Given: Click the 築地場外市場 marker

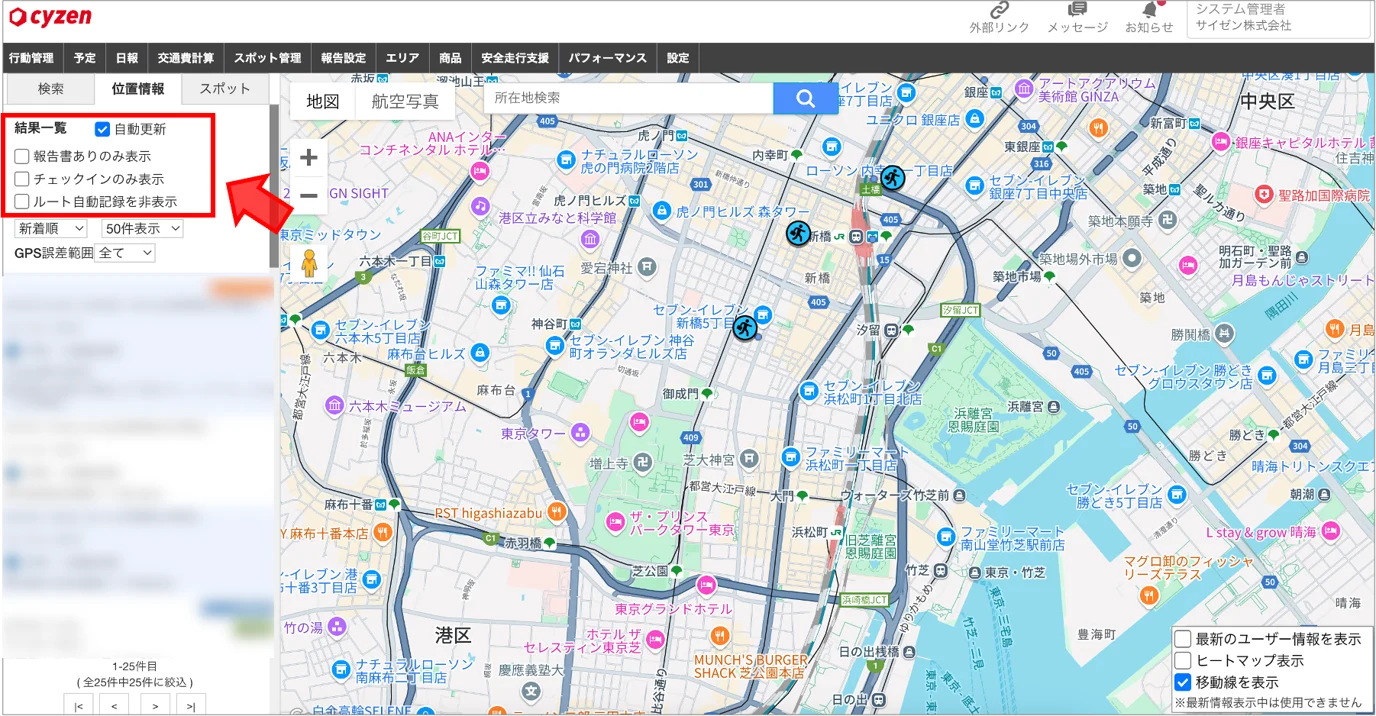Looking at the screenshot, I should pos(1132,258).
